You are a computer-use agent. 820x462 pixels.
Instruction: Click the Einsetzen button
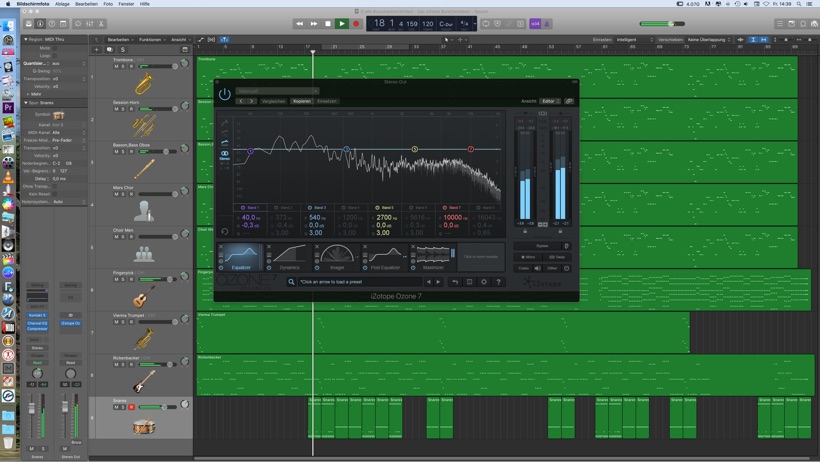pyautogui.click(x=327, y=101)
